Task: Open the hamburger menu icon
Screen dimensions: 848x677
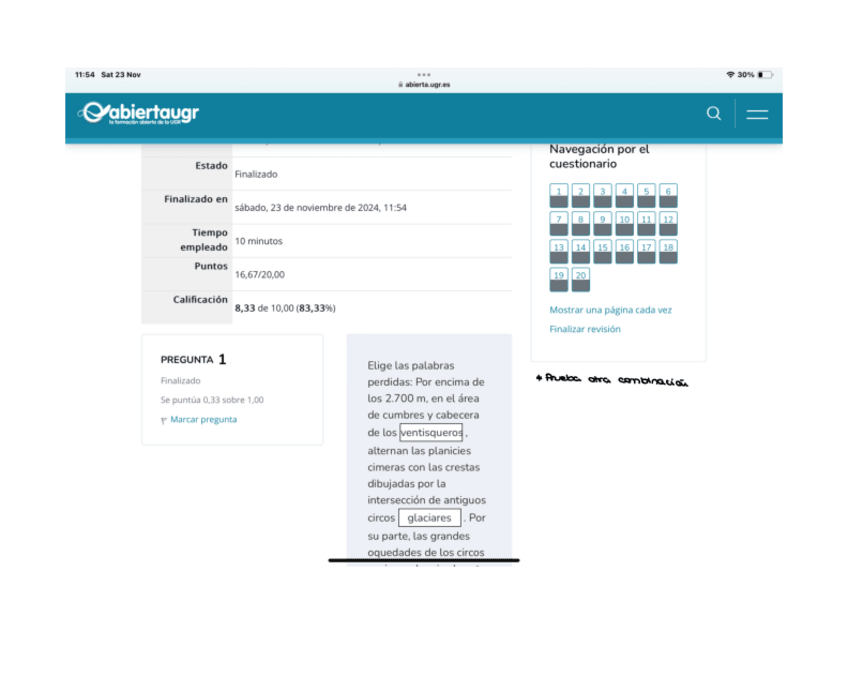Action: pyautogui.click(x=757, y=114)
